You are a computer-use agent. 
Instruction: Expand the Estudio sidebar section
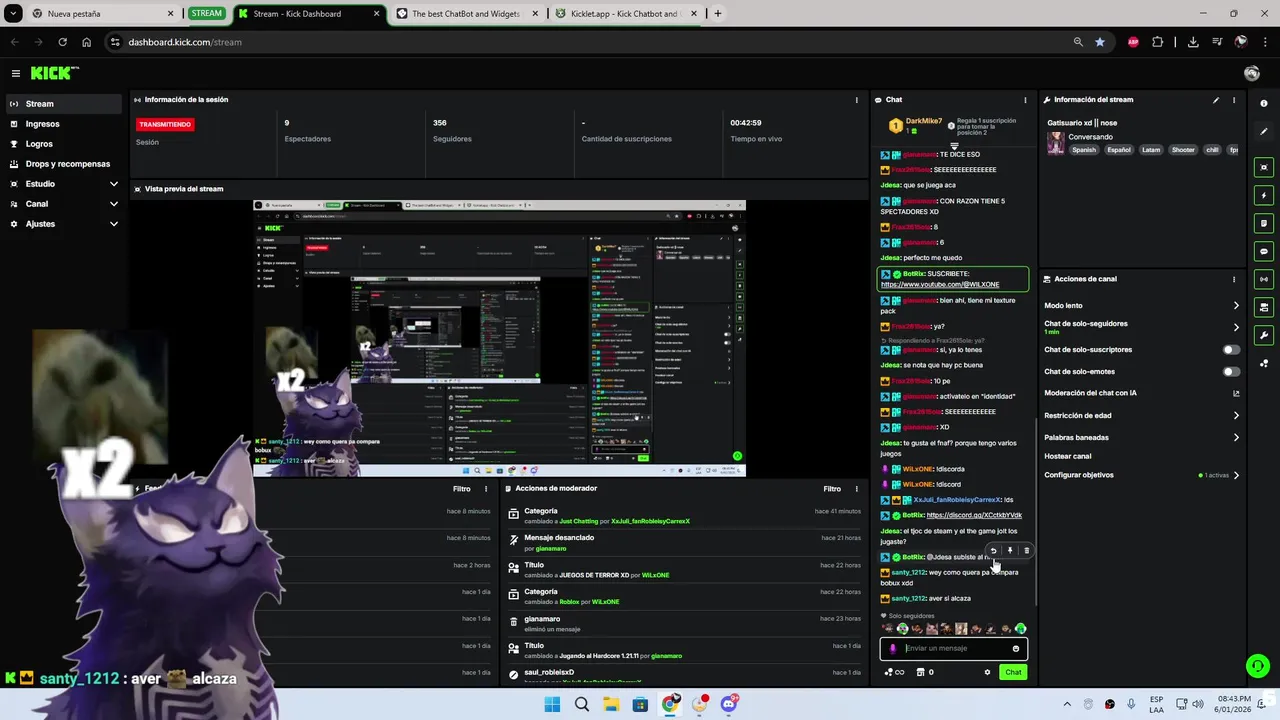click(62, 184)
